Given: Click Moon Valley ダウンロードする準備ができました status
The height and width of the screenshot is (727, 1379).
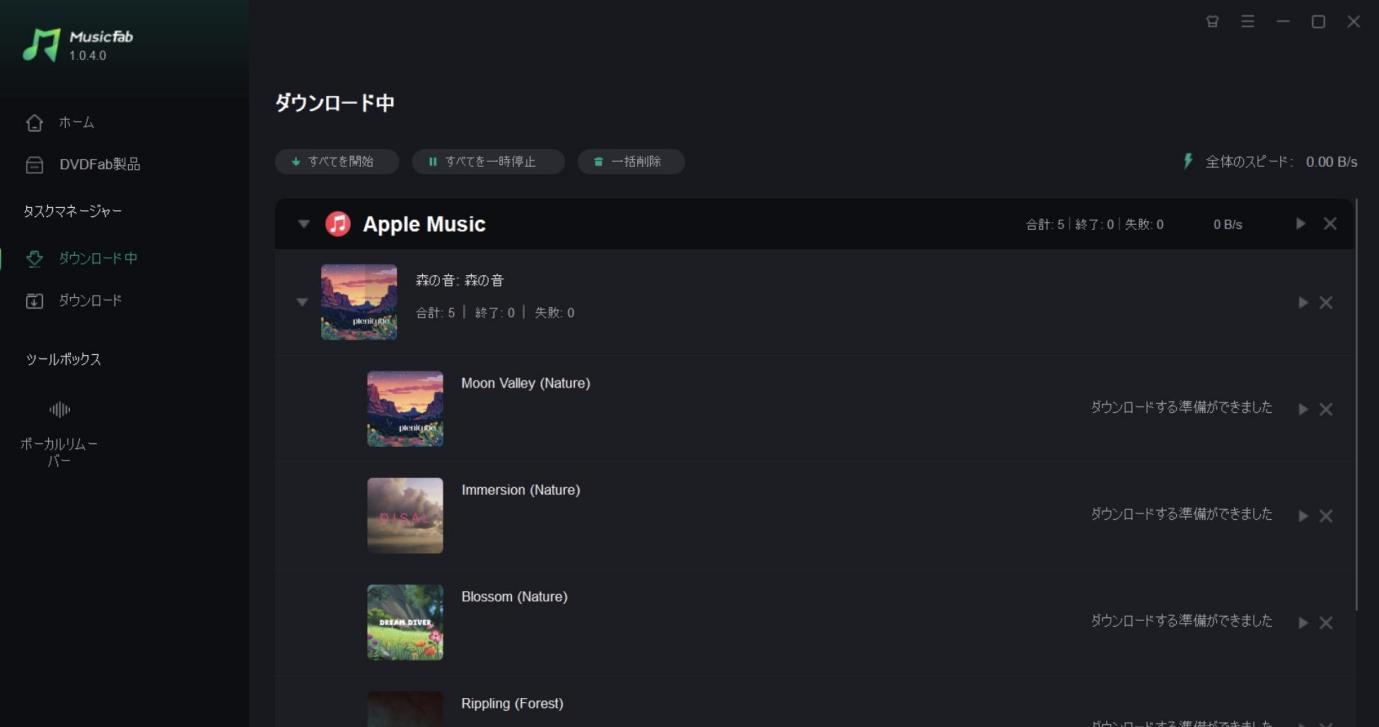Looking at the screenshot, I should (1181, 408).
